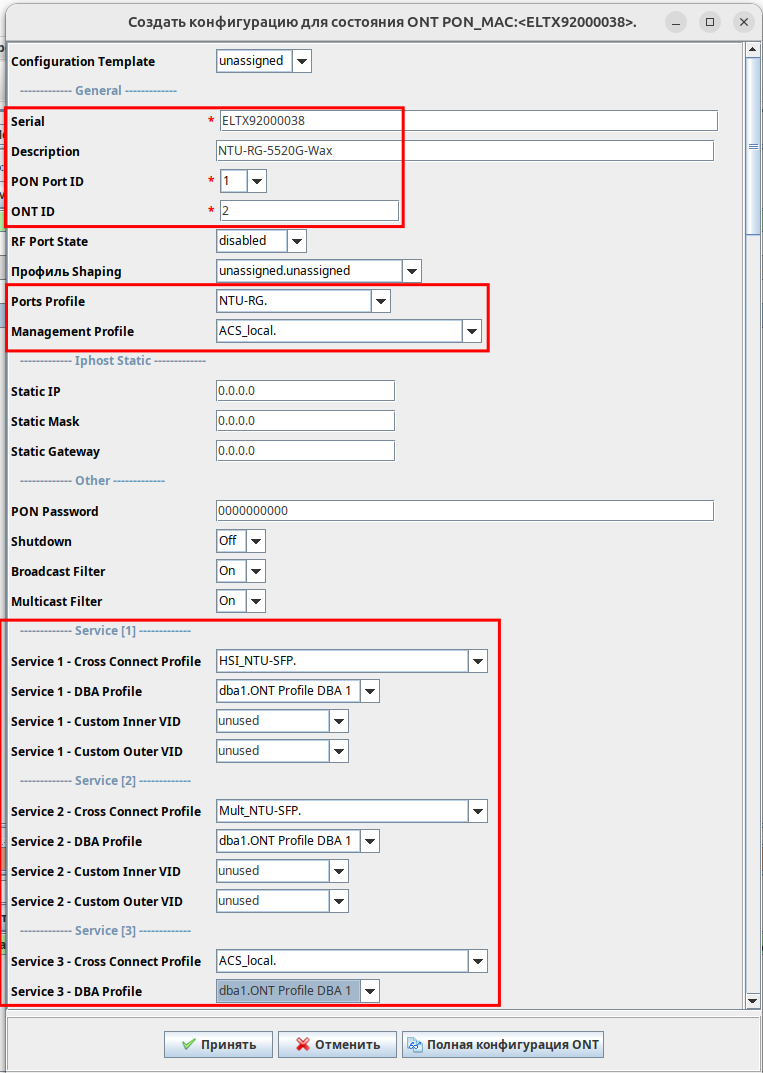Click the ONT ID input field

(x=309, y=211)
